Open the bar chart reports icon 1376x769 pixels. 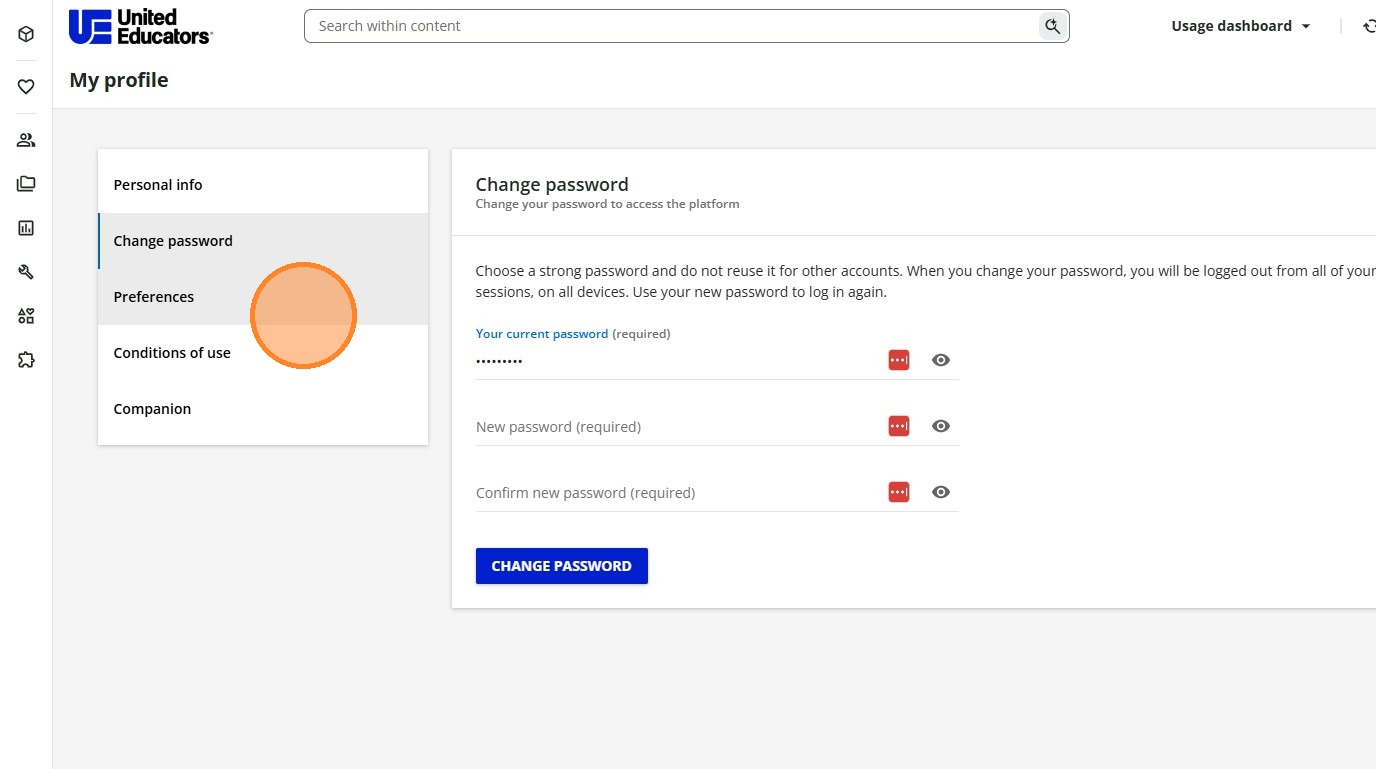pos(26,228)
